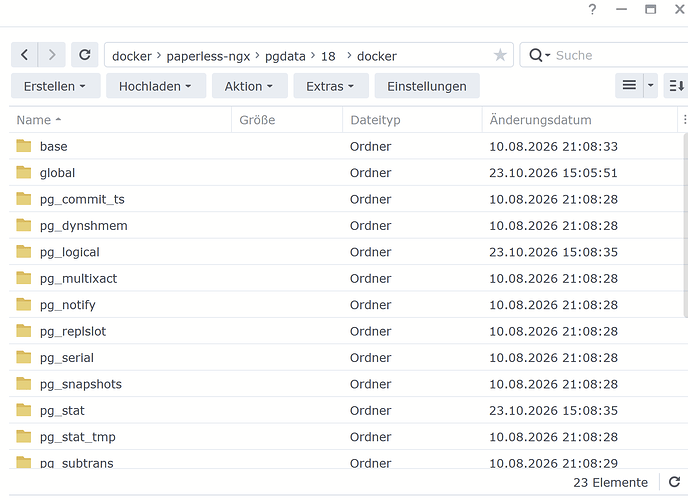Select the pg_stat folder icon
The width and height of the screenshot is (688, 500).
pyautogui.click(x=24, y=410)
